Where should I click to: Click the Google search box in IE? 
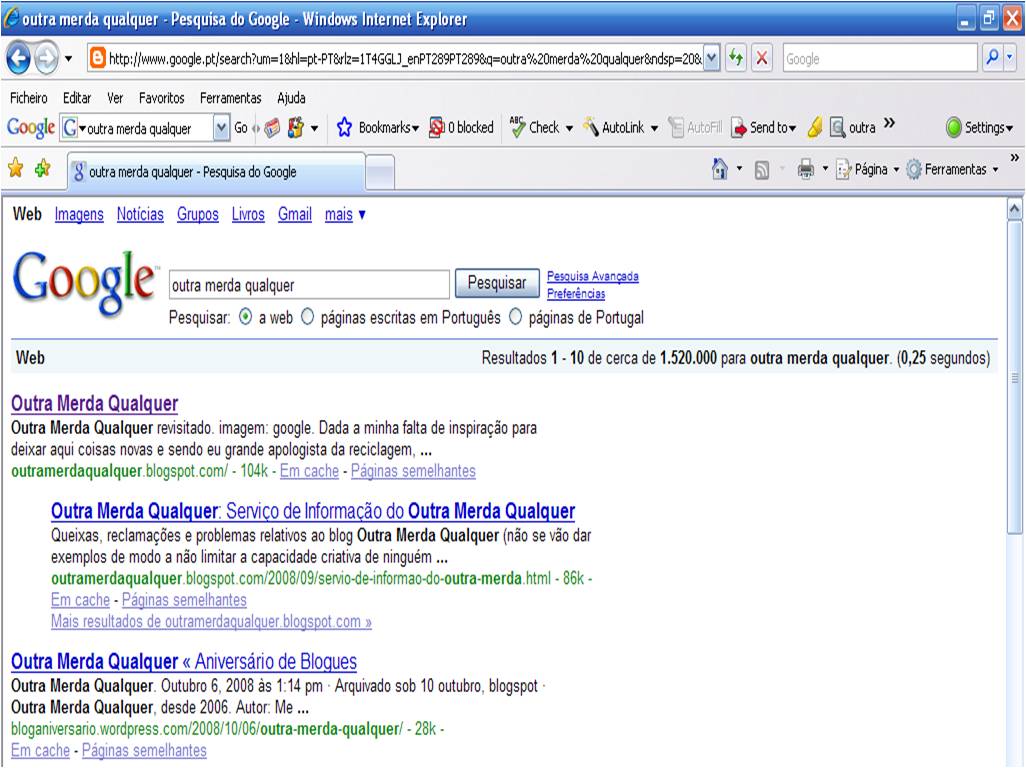tap(879, 59)
